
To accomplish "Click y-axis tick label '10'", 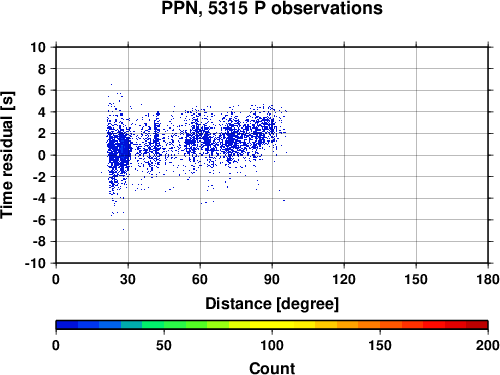I will [x=38, y=47].
